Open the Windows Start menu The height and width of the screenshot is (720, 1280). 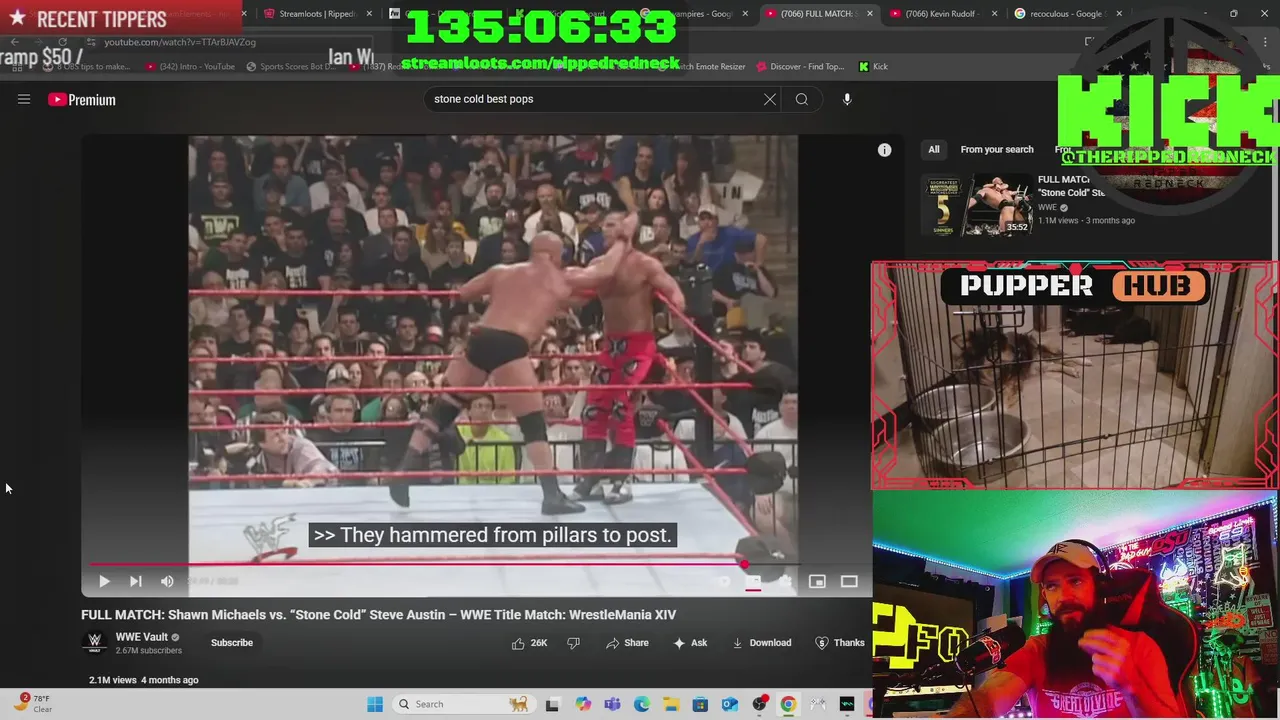click(375, 704)
